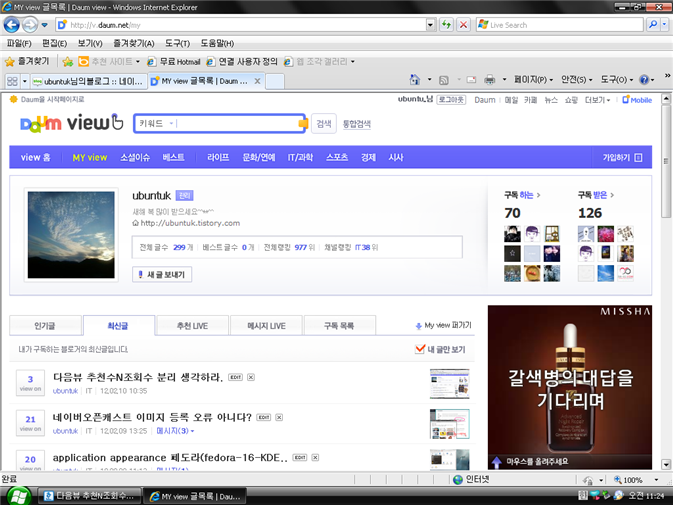Open the http://ubuntuk.tistory.com link
This screenshot has height=505, width=673.
point(190,223)
